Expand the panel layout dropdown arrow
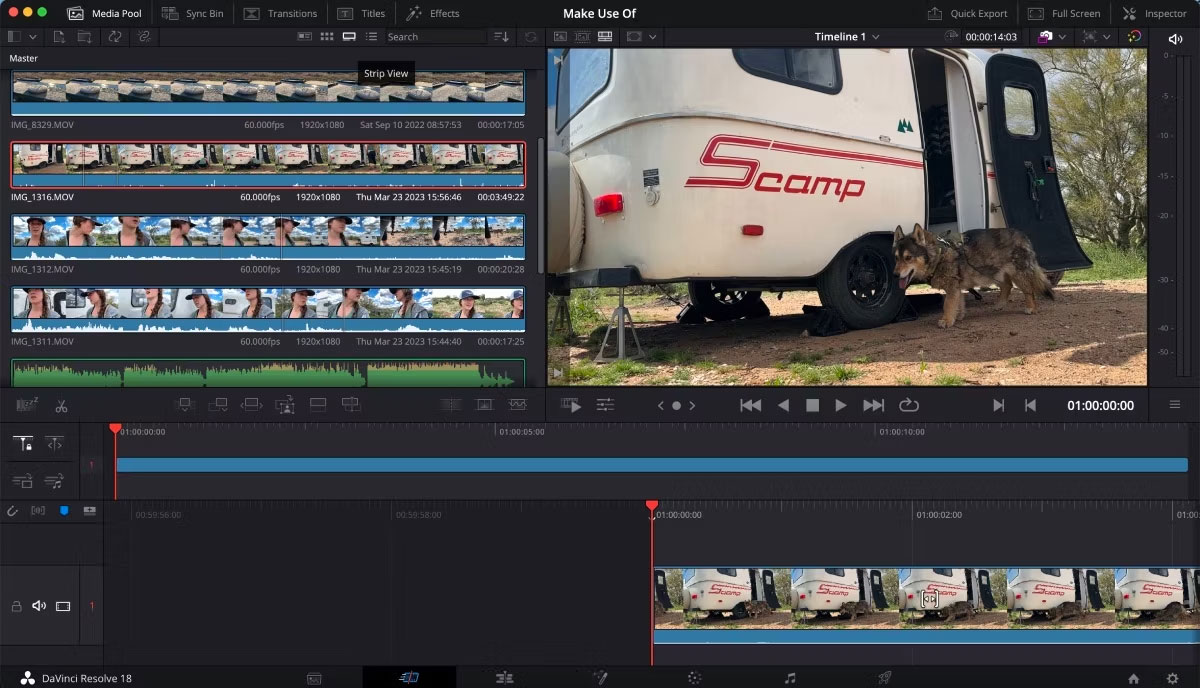This screenshot has height=688, width=1200. point(33,37)
